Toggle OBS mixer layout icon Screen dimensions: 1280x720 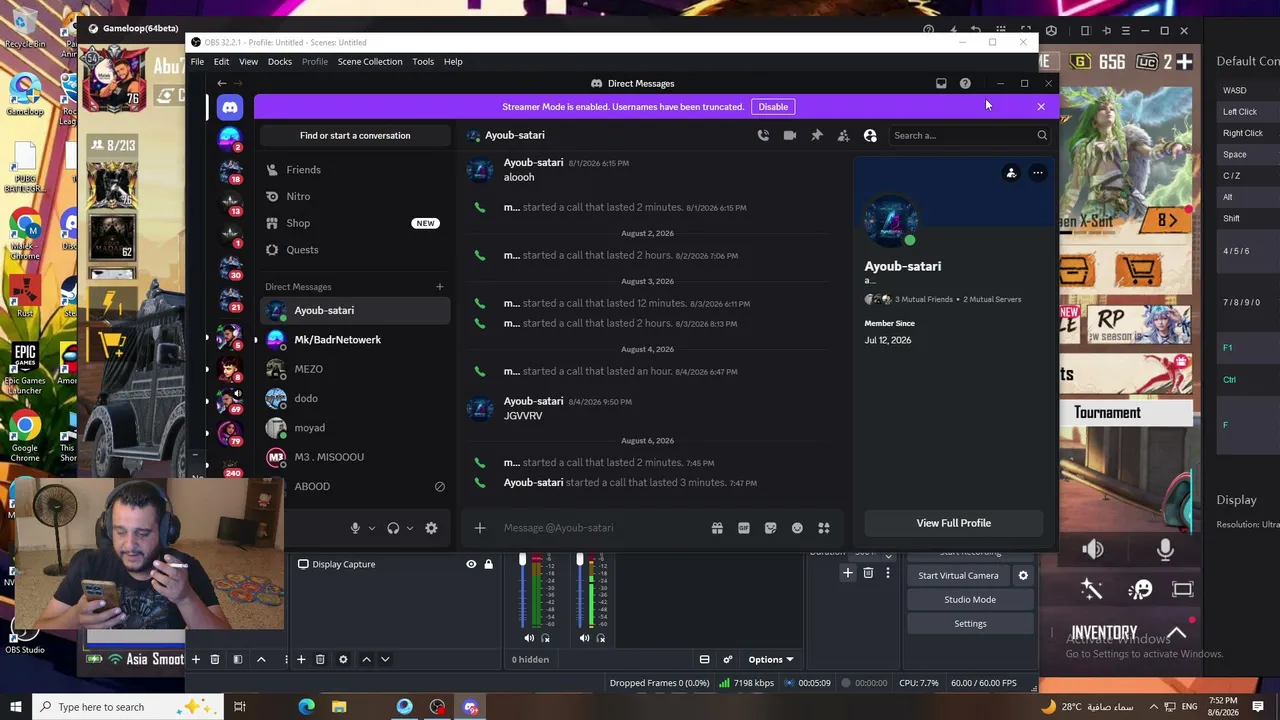704,659
